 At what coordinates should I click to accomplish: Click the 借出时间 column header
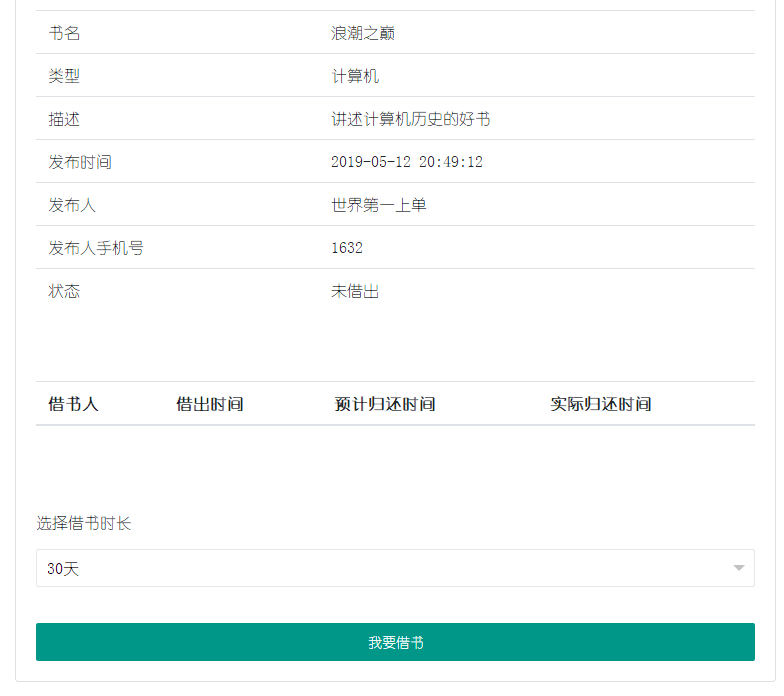(209, 405)
